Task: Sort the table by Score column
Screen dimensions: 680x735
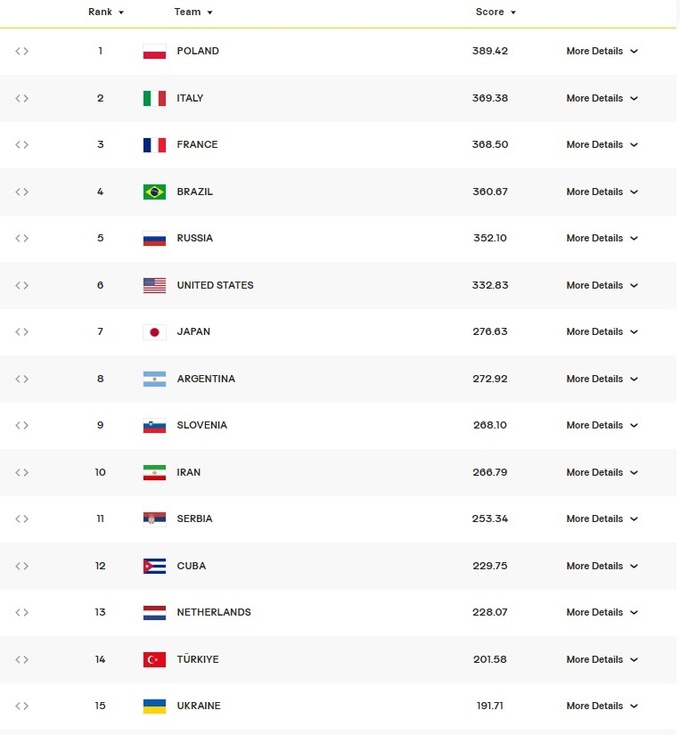Action: [495, 12]
